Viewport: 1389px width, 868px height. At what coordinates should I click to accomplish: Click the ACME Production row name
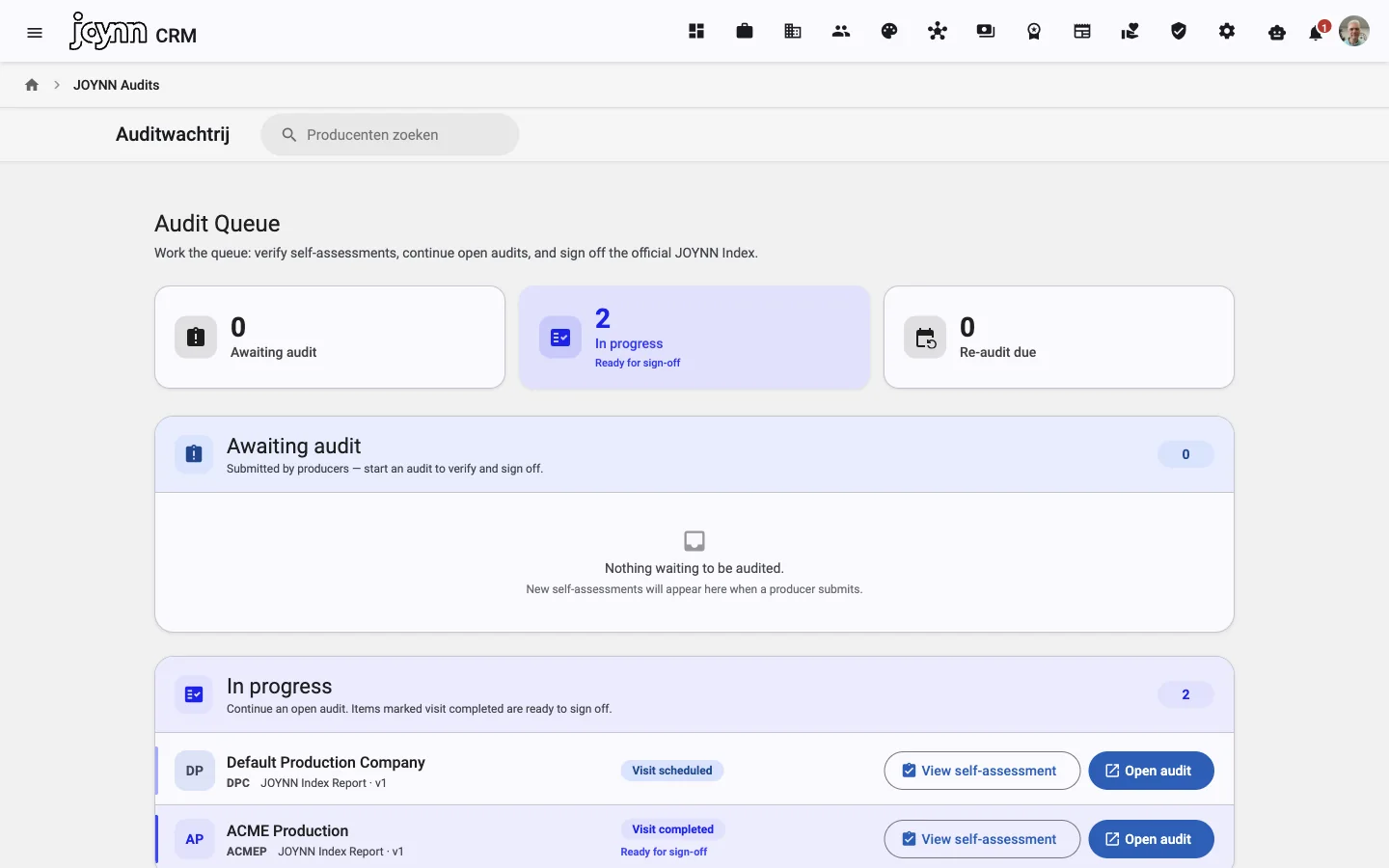(287, 830)
